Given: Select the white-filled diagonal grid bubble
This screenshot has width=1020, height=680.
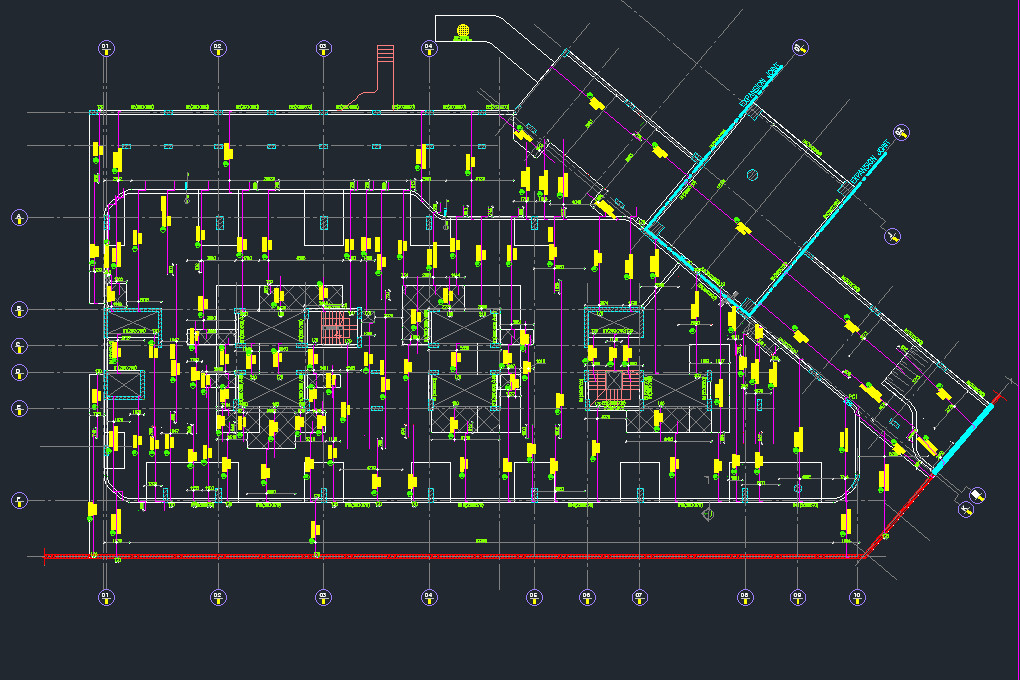Looking at the screenshot, I should coord(977,496).
